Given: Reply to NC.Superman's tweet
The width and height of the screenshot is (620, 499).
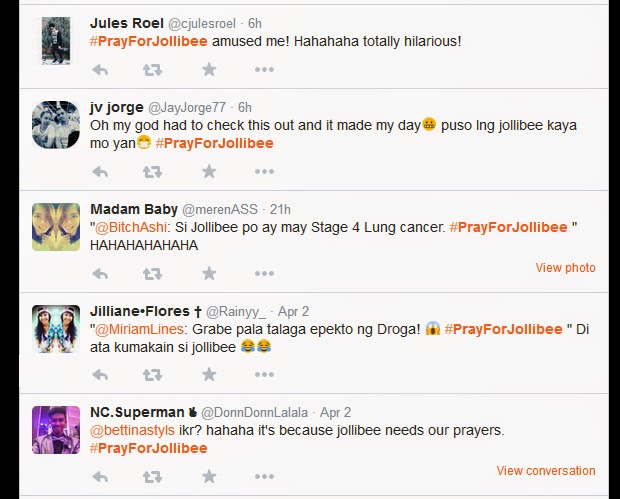Looking at the screenshot, I should 100,477.
